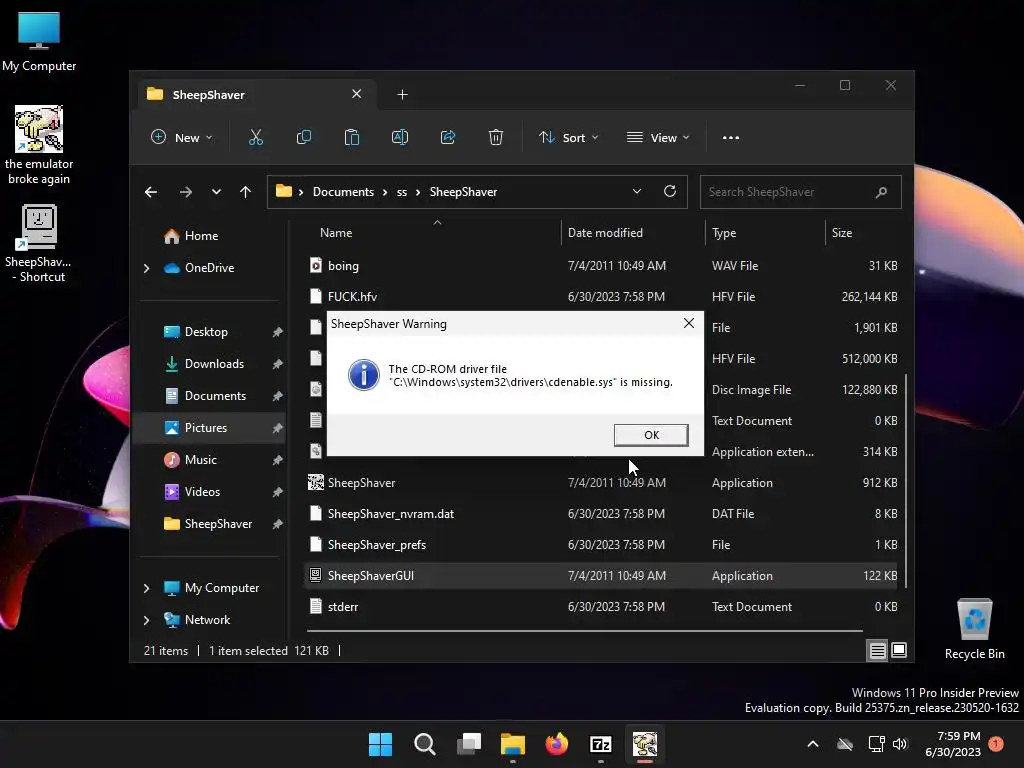Click Documents in the address breadcrumb

pos(344,192)
